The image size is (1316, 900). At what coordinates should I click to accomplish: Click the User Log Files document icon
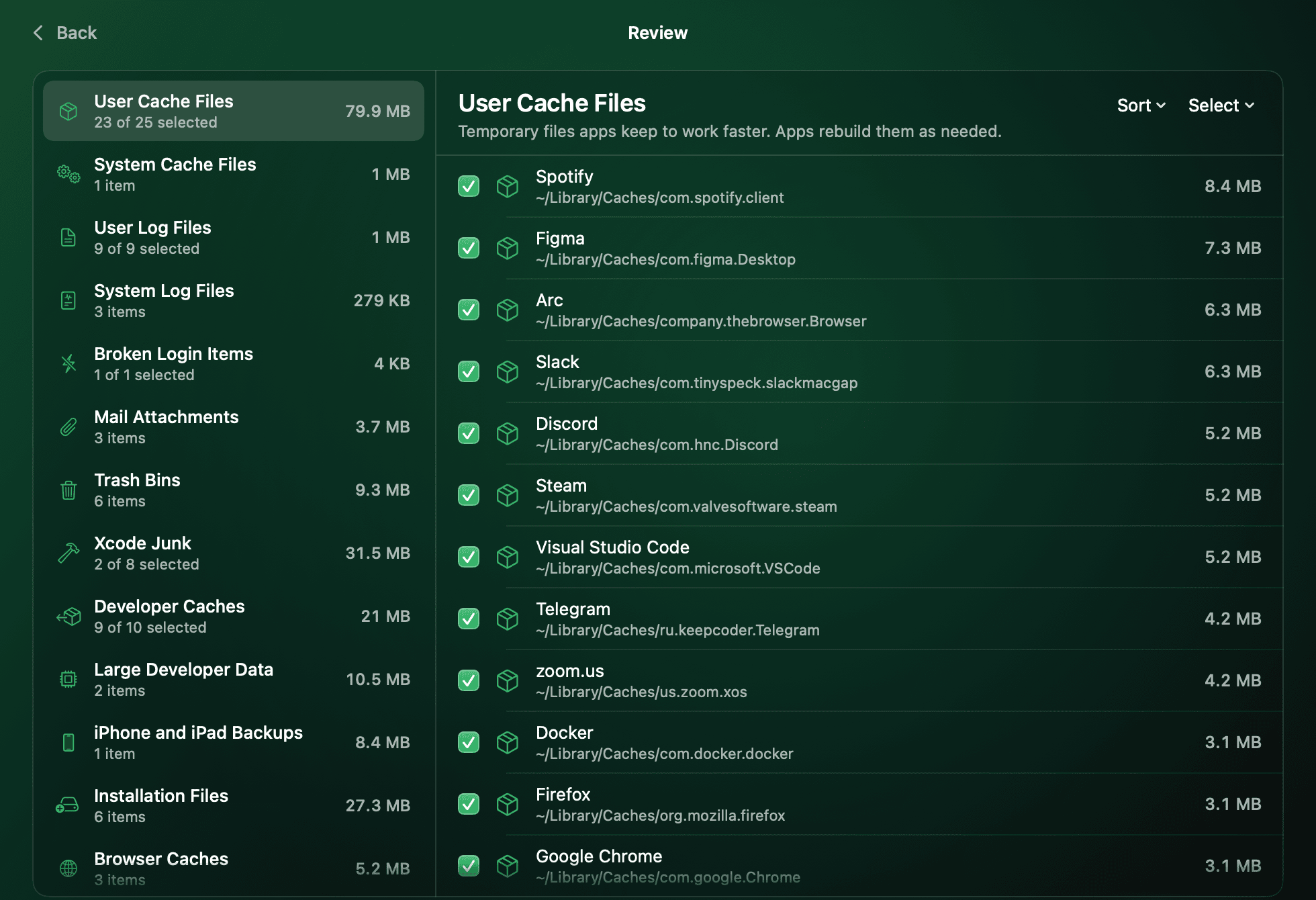pyautogui.click(x=68, y=238)
